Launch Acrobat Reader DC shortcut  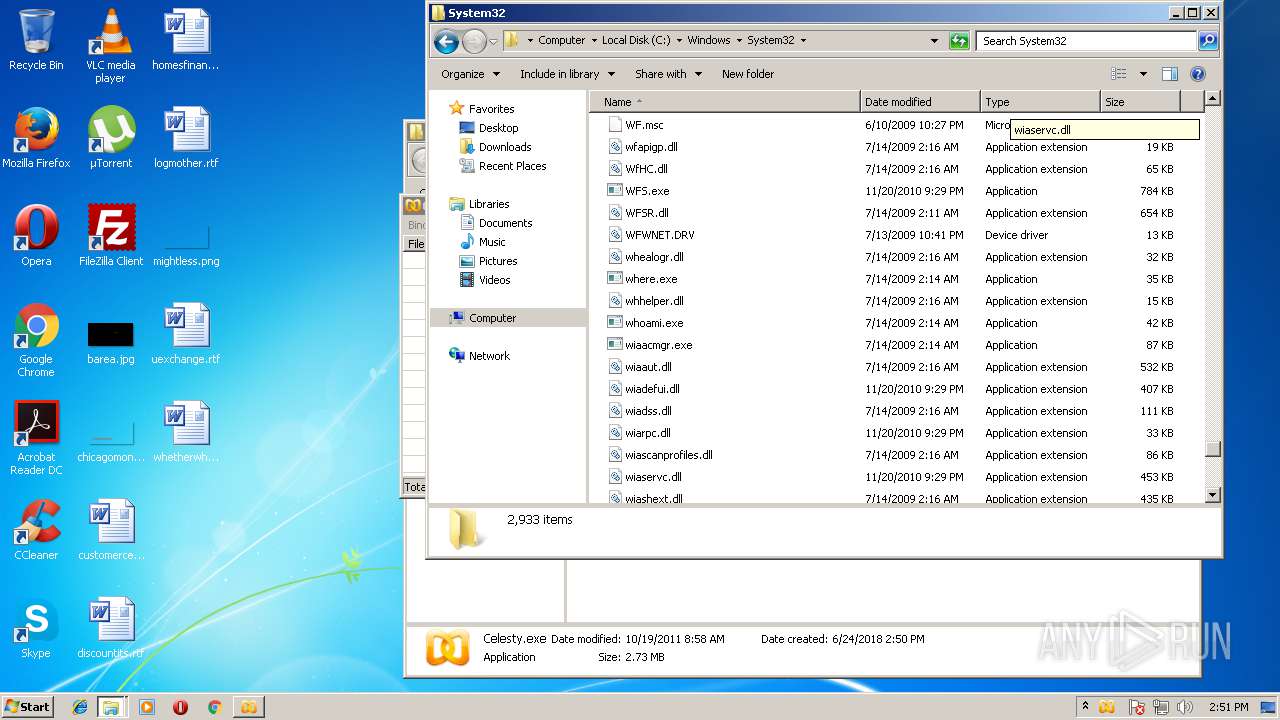pyautogui.click(x=36, y=438)
